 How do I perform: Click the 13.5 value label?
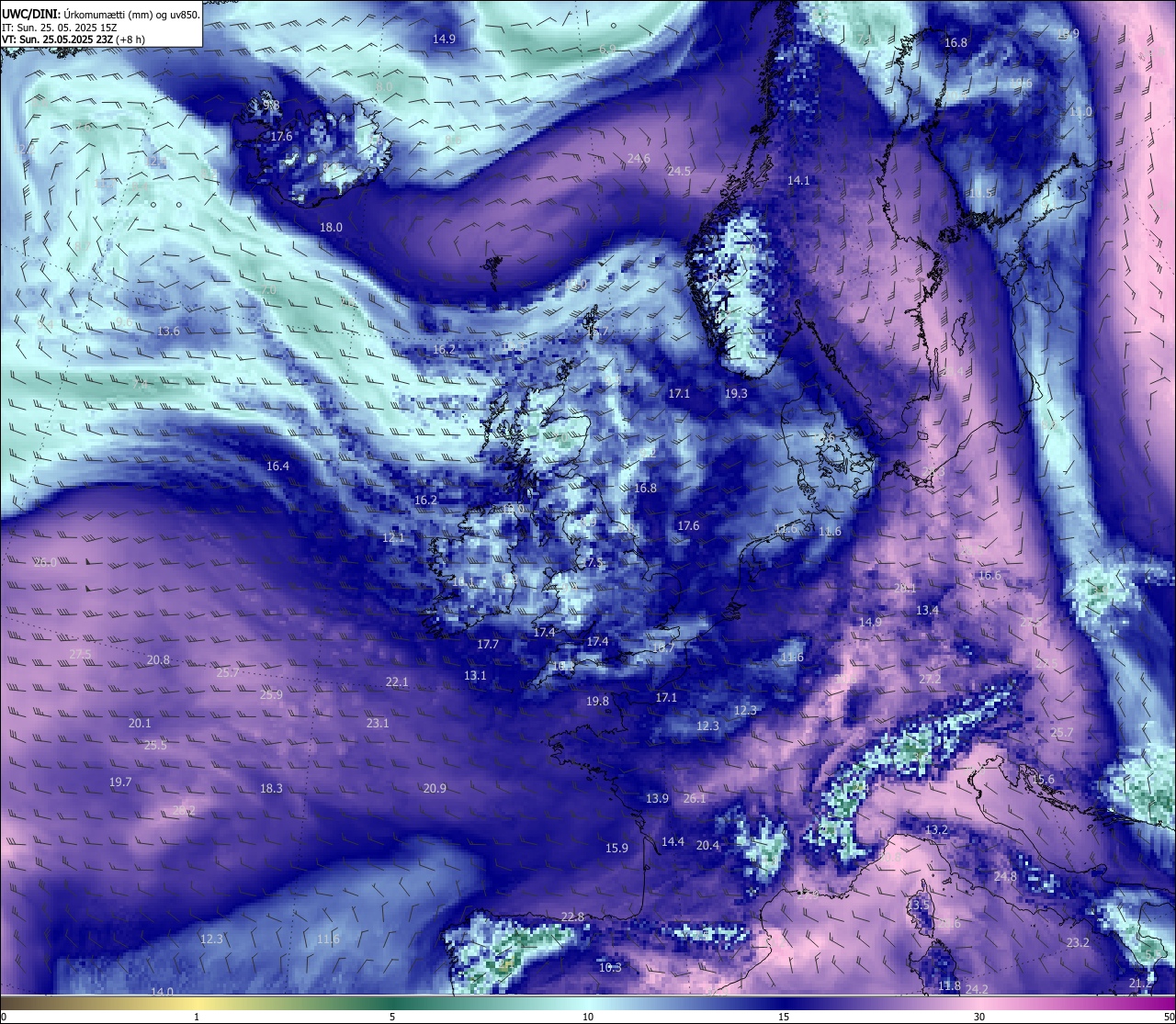(920, 905)
